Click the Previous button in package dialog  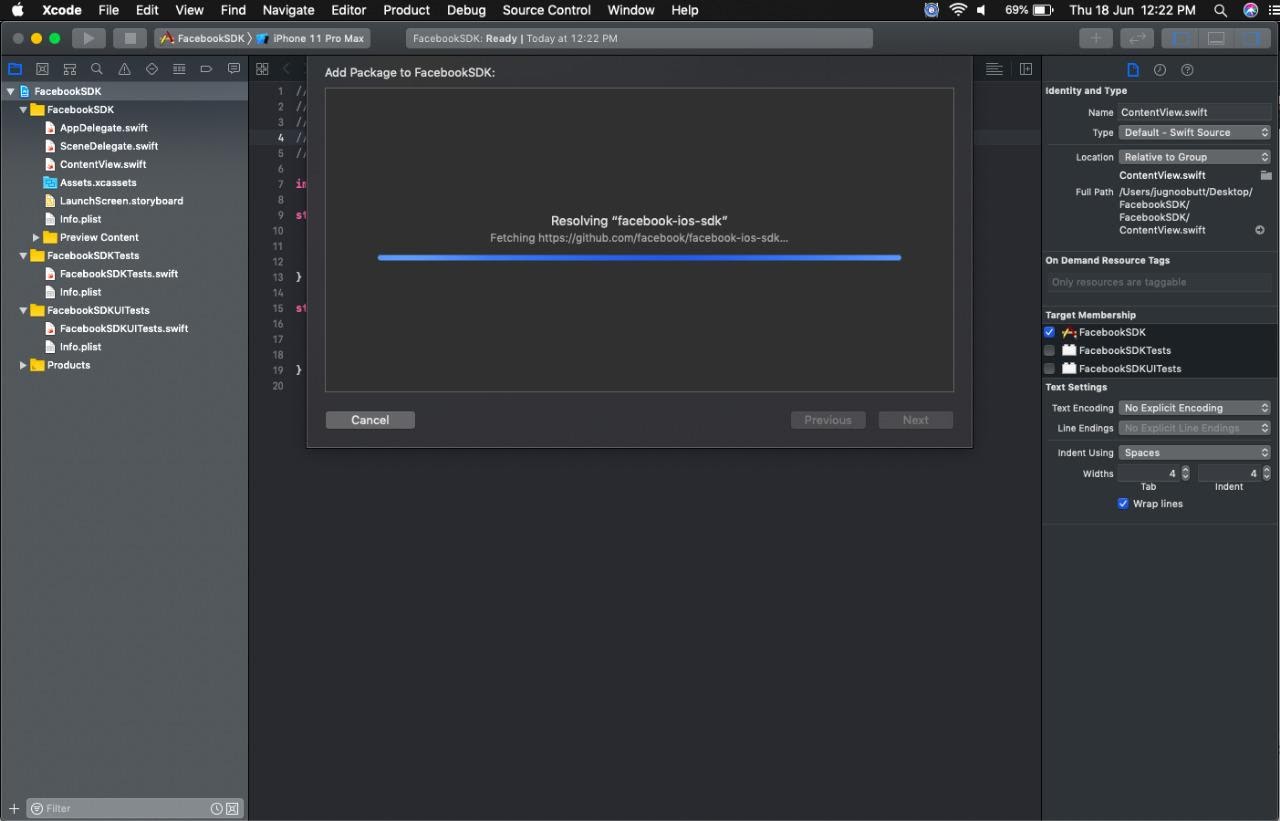828,419
